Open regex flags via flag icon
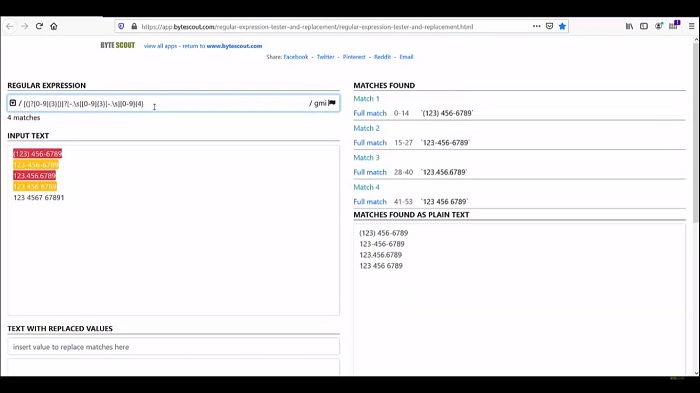Viewport: 700px width, 393px height. [332, 103]
